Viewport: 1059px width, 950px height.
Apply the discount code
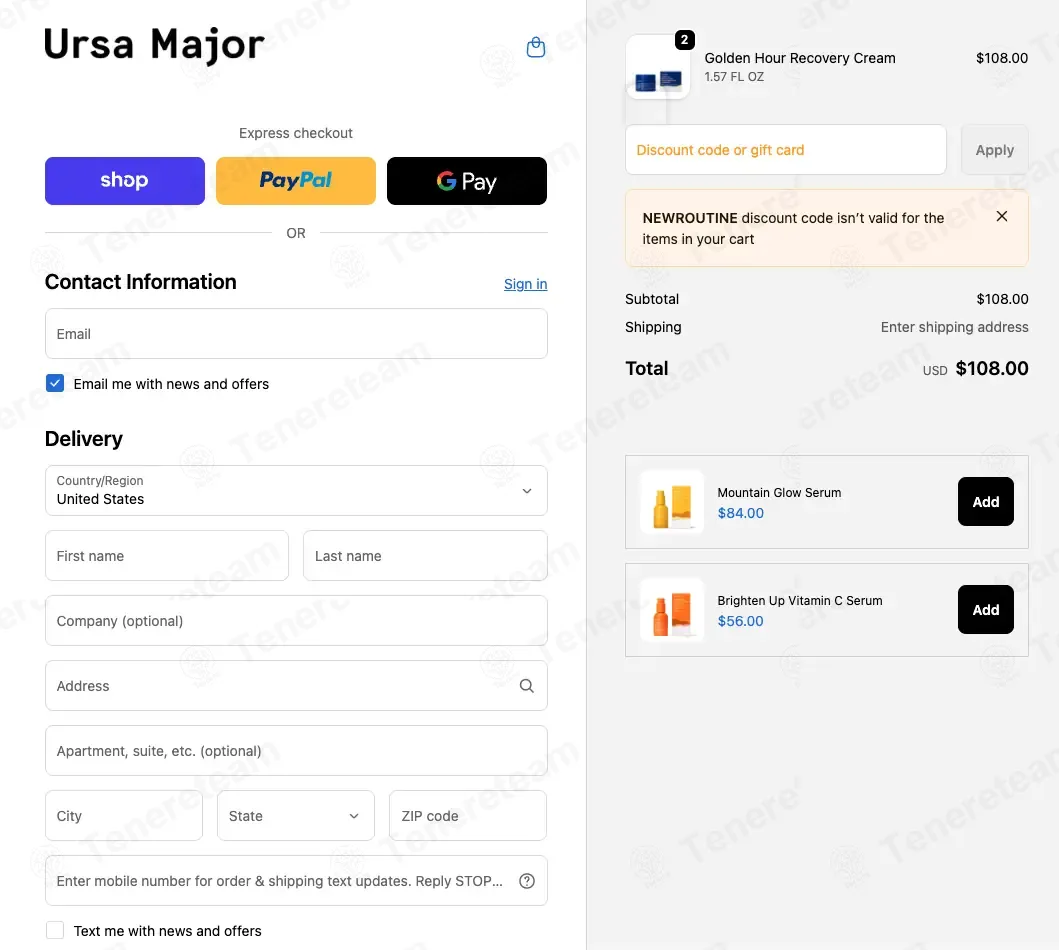tap(994, 150)
